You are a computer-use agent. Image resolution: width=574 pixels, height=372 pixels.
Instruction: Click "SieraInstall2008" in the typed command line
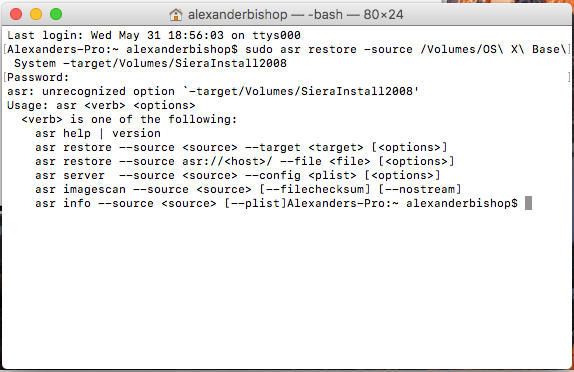click(231, 63)
